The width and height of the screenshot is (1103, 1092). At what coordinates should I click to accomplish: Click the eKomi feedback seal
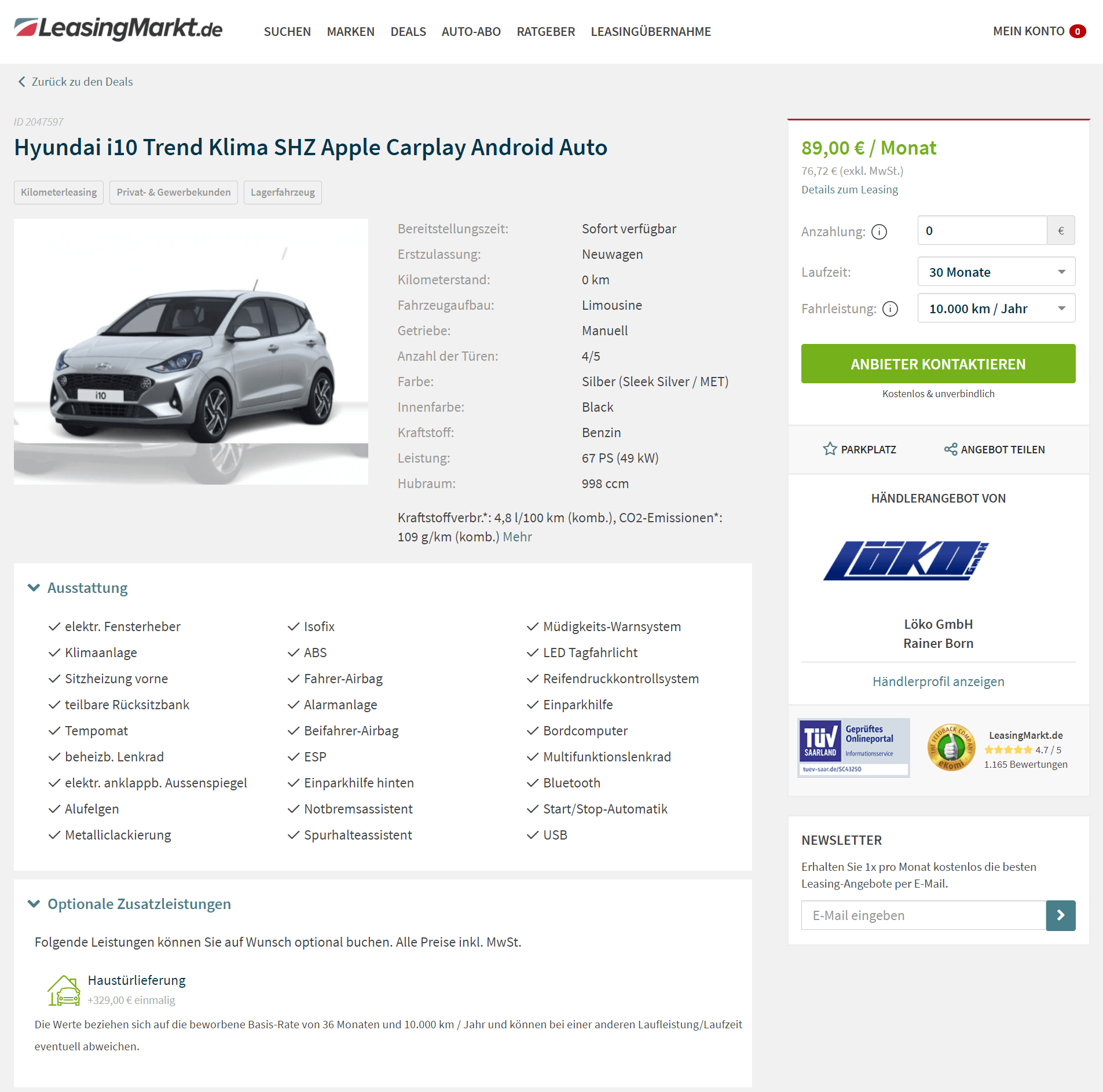coord(951,747)
